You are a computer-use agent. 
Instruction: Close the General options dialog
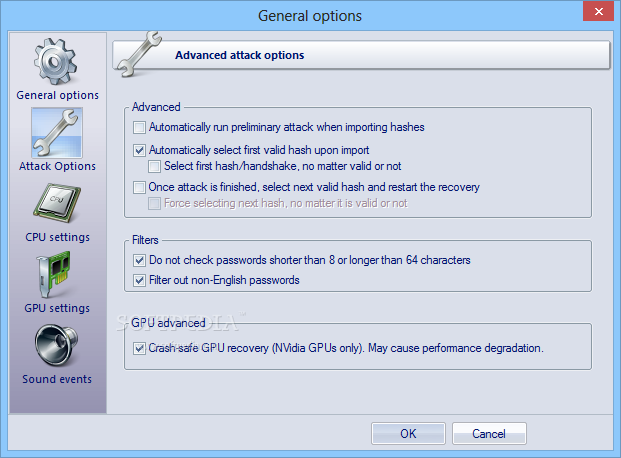598,11
